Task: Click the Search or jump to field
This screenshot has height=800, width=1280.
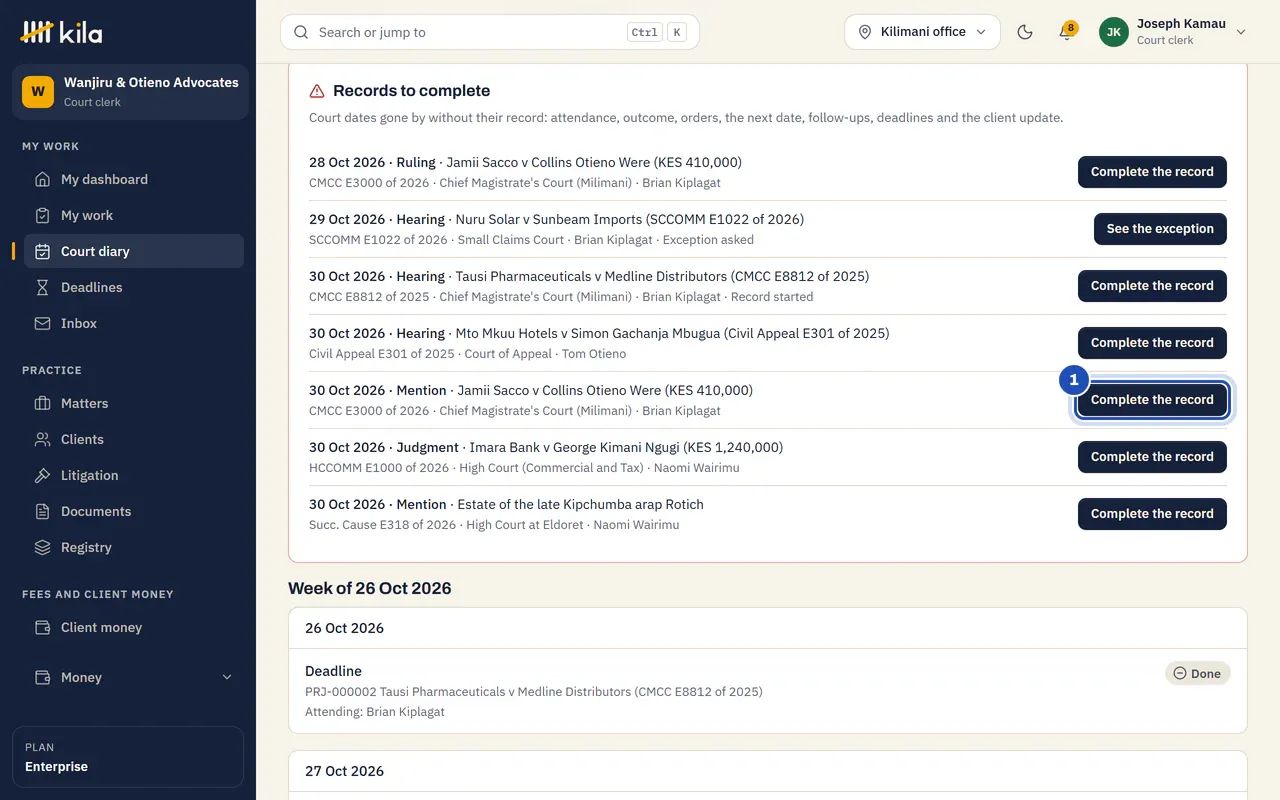Action: [490, 32]
